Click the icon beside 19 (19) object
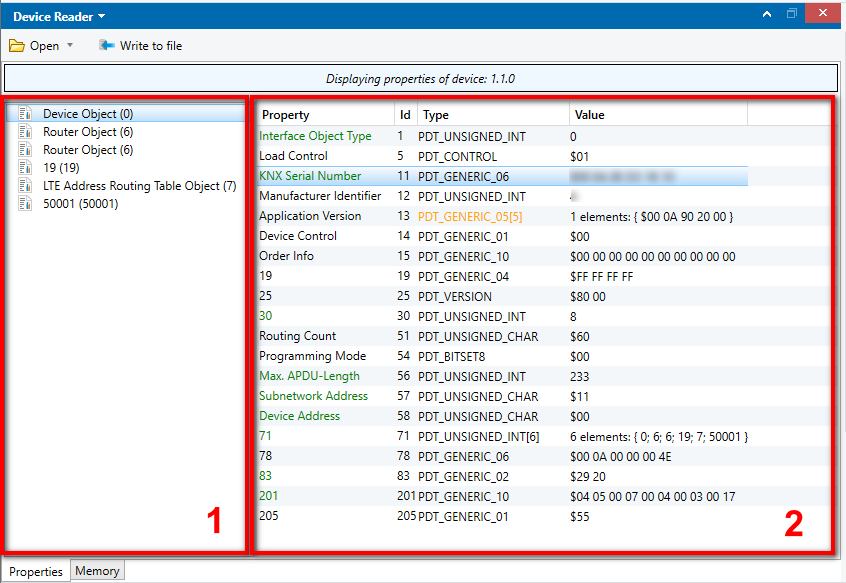Screen dimensions: 846x583 (25, 167)
